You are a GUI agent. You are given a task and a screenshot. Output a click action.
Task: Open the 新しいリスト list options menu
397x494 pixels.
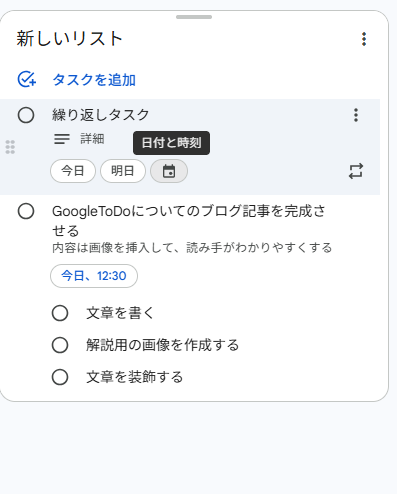pyautogui.click(x=364, y=39)
